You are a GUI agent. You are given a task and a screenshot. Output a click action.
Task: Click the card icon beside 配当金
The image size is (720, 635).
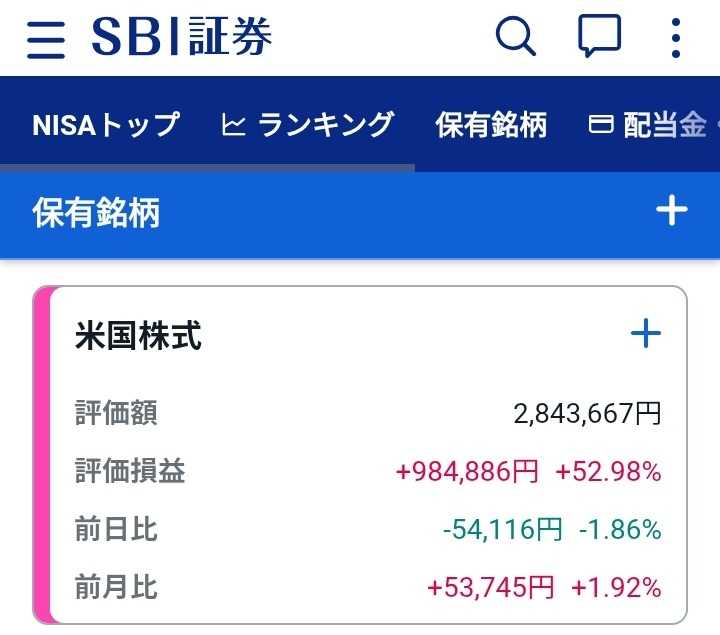600,125
